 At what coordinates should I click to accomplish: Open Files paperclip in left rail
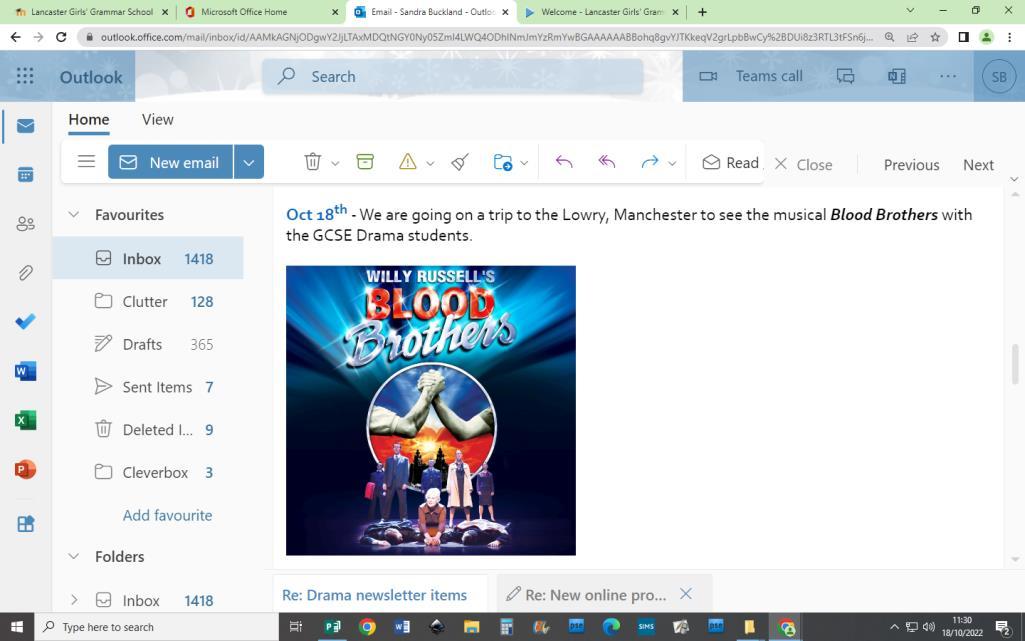[25, 272]
